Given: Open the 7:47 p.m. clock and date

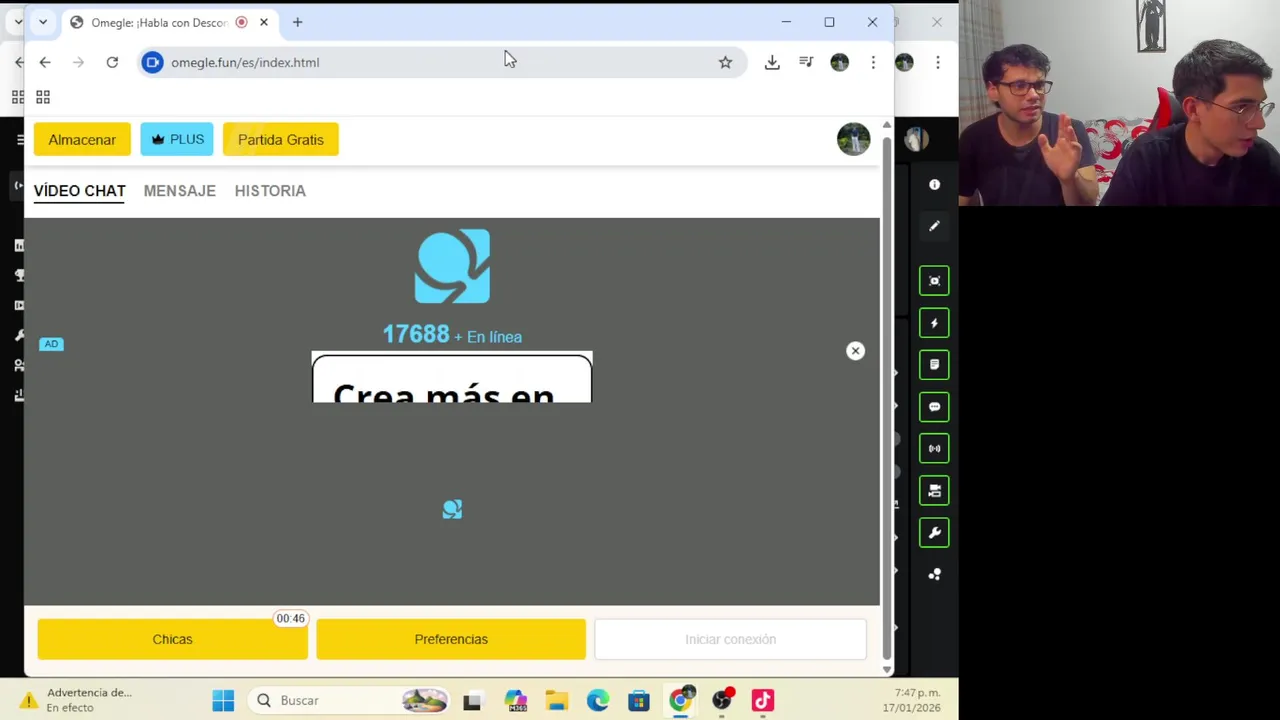Looking at the screenshot, I should (x=911, y=700).
